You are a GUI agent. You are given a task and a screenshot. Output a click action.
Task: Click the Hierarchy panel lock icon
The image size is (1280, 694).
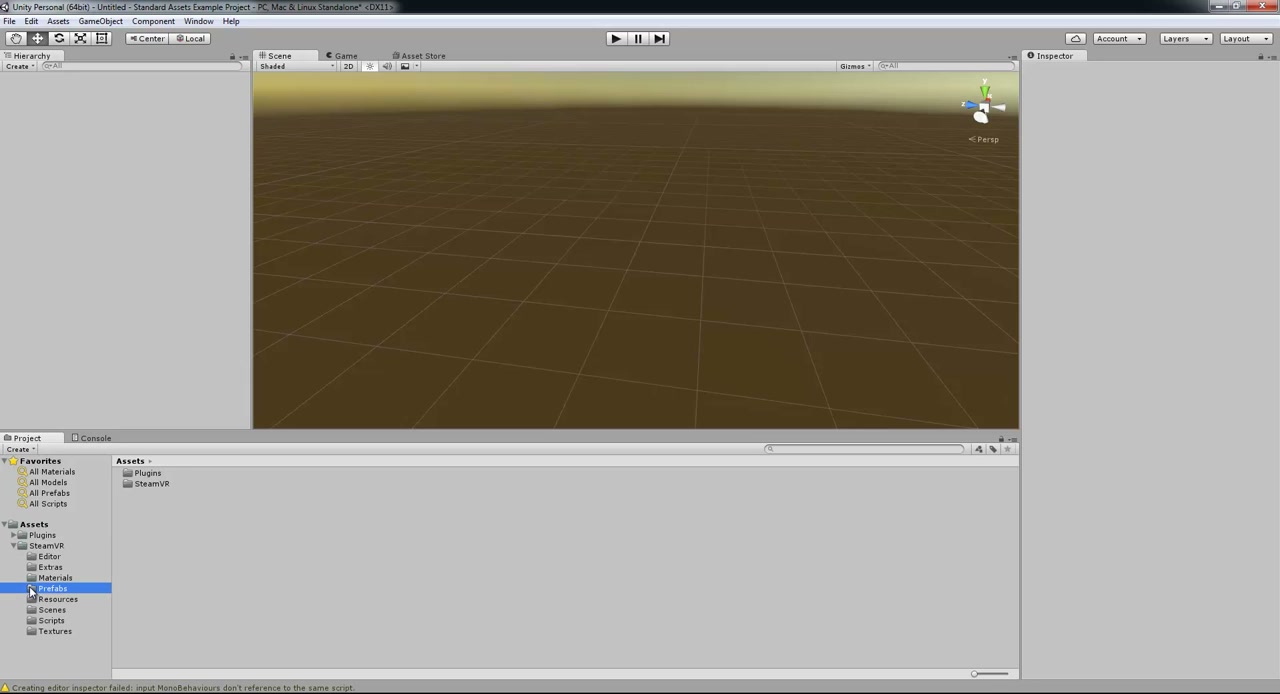232,56
